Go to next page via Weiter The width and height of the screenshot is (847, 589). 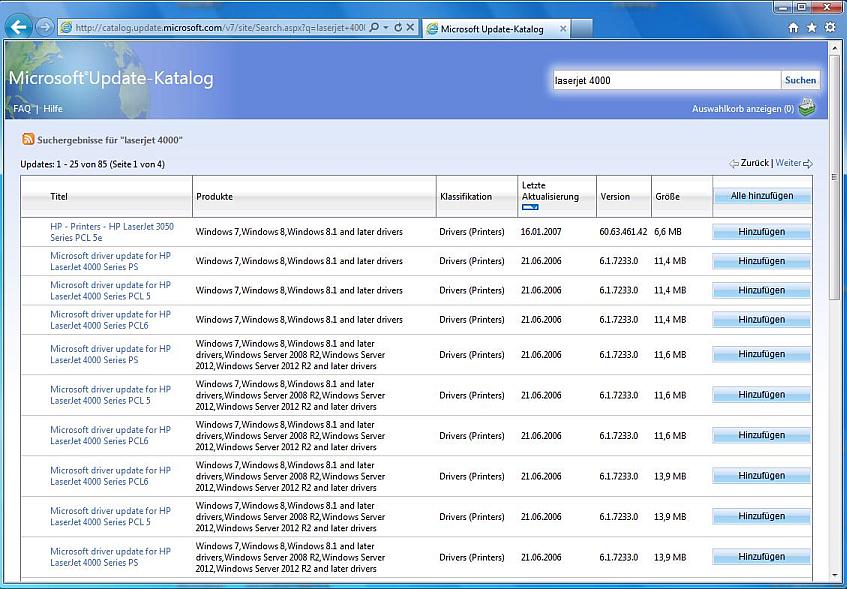pyautogui.click(x=788, y=163)
